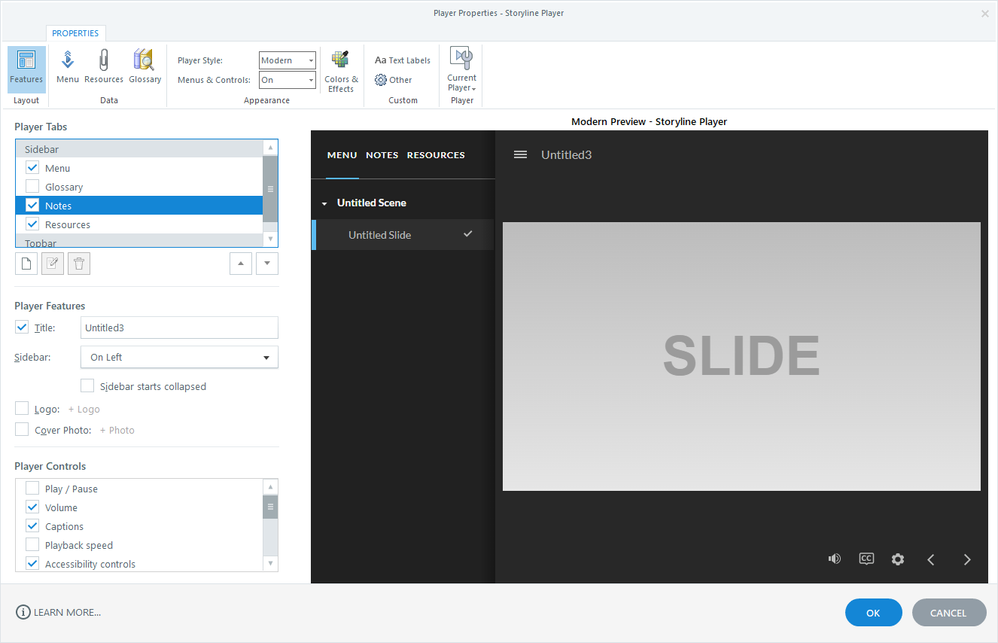Collapse the Untitled Scene expander
The width and height of the screenshot is (998, 643).
(x=324, y=203)
